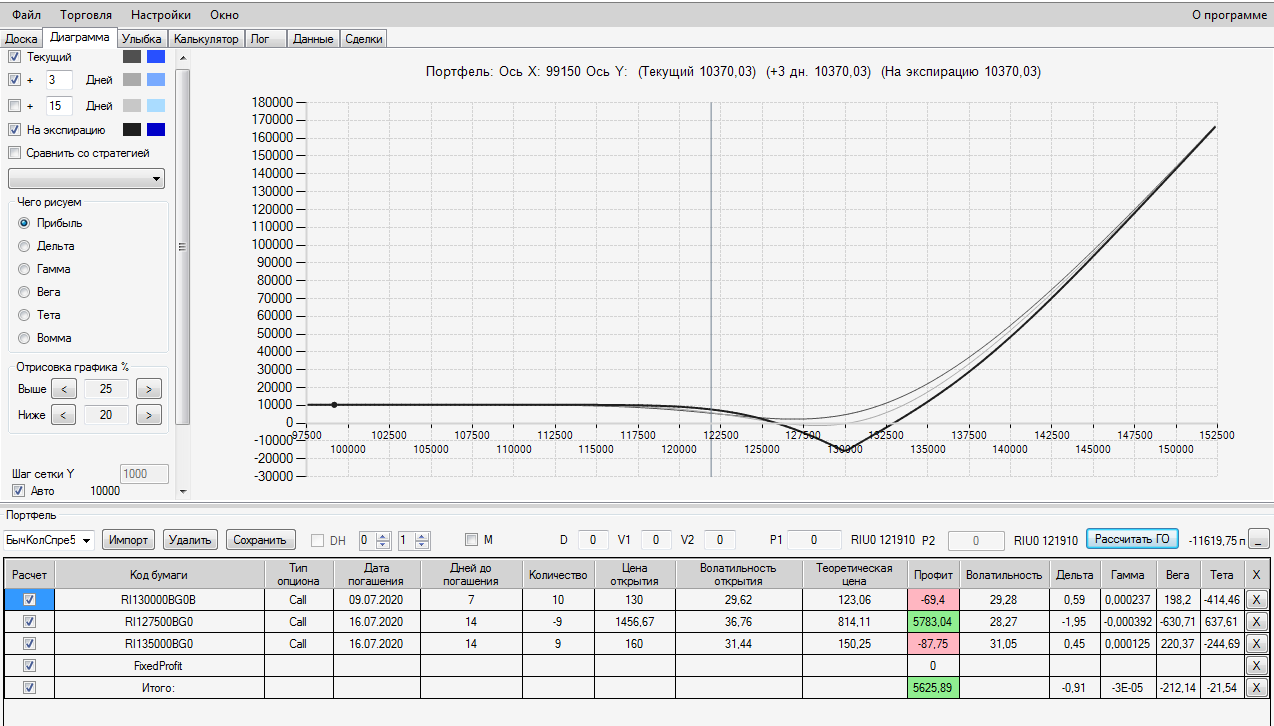Open the Окно menu
Screen dimensions: 1274x726
tap(224, 15)
